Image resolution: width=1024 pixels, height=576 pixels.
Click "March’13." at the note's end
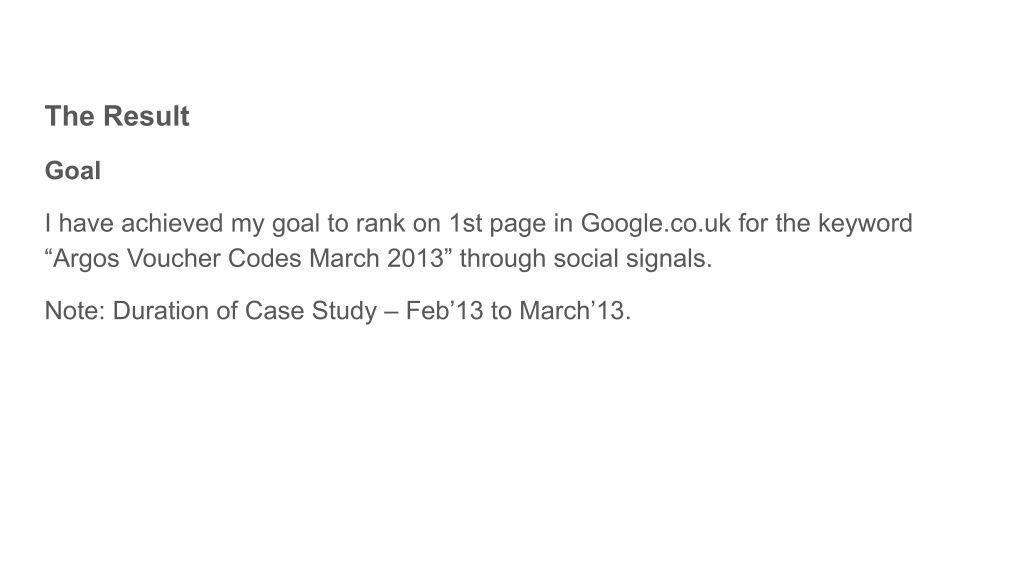(x=575, y=311)
